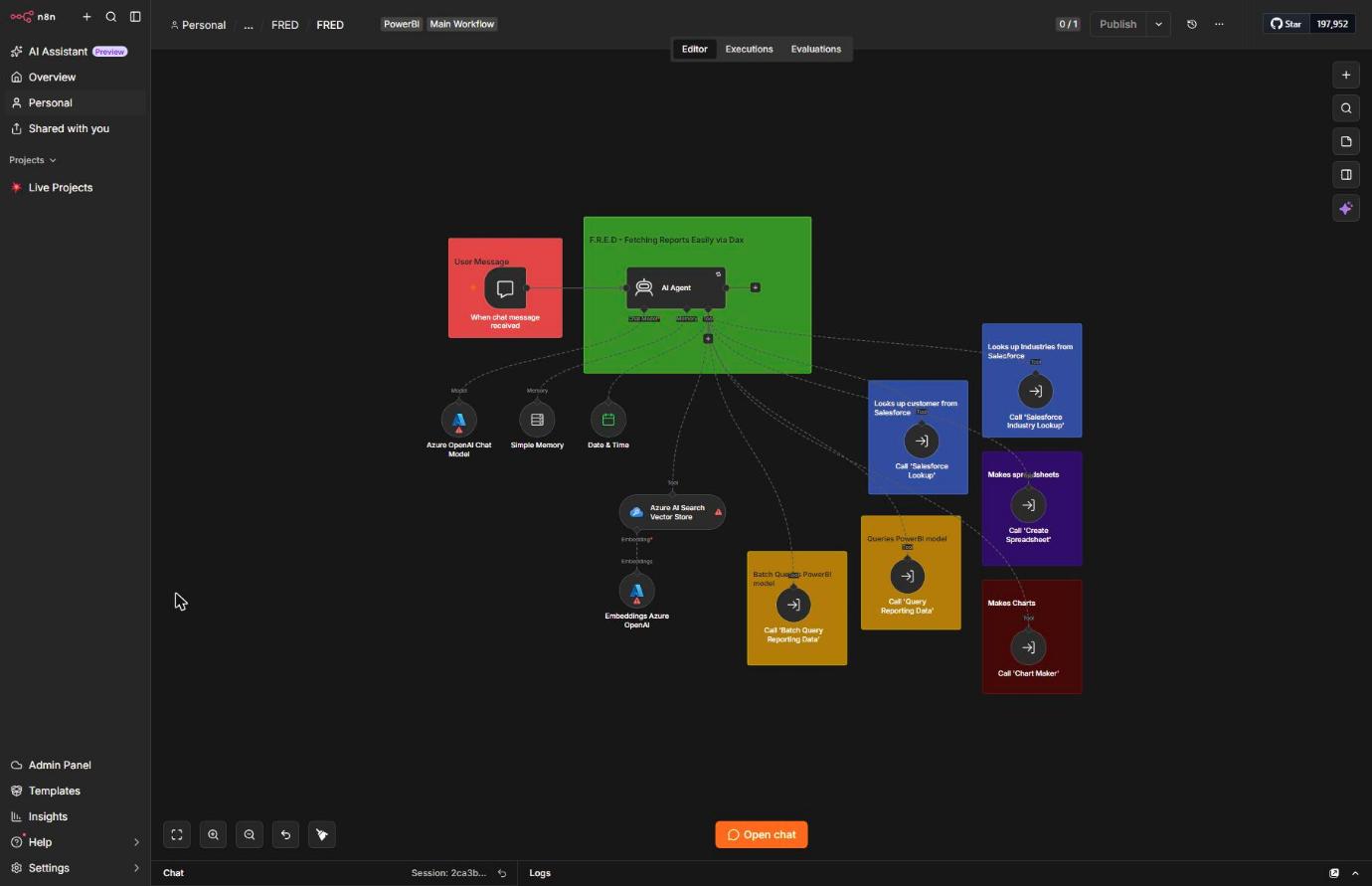
Task: Select the chat message trigger node
Action: tap(505, 288)
